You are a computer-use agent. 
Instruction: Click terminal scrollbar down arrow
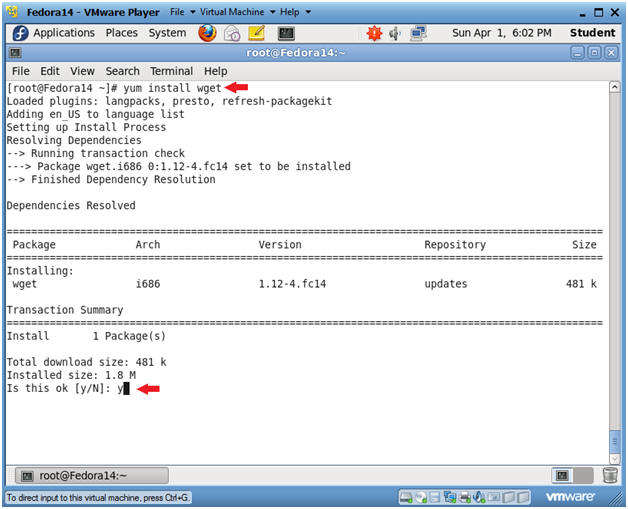pos(615,459)
